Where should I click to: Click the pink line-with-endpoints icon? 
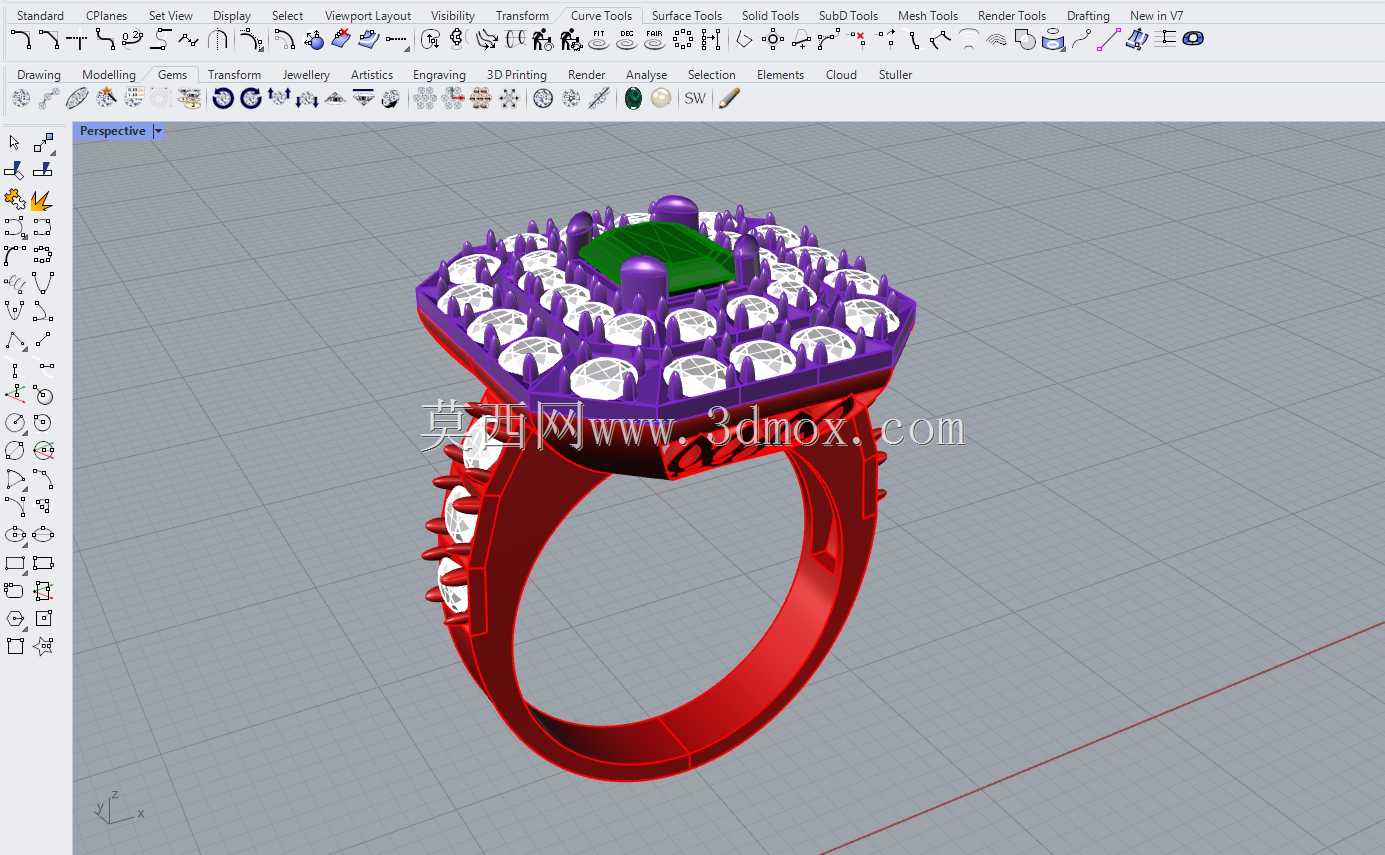(1109, 40)
